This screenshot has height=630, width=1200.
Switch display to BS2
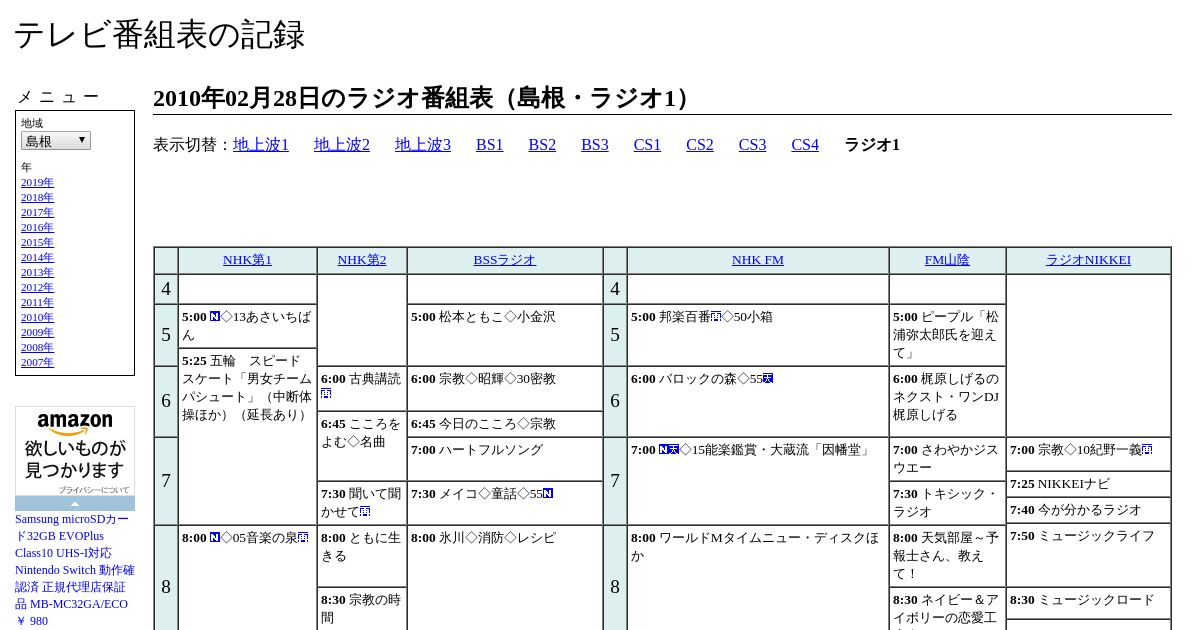click(542, 145)
